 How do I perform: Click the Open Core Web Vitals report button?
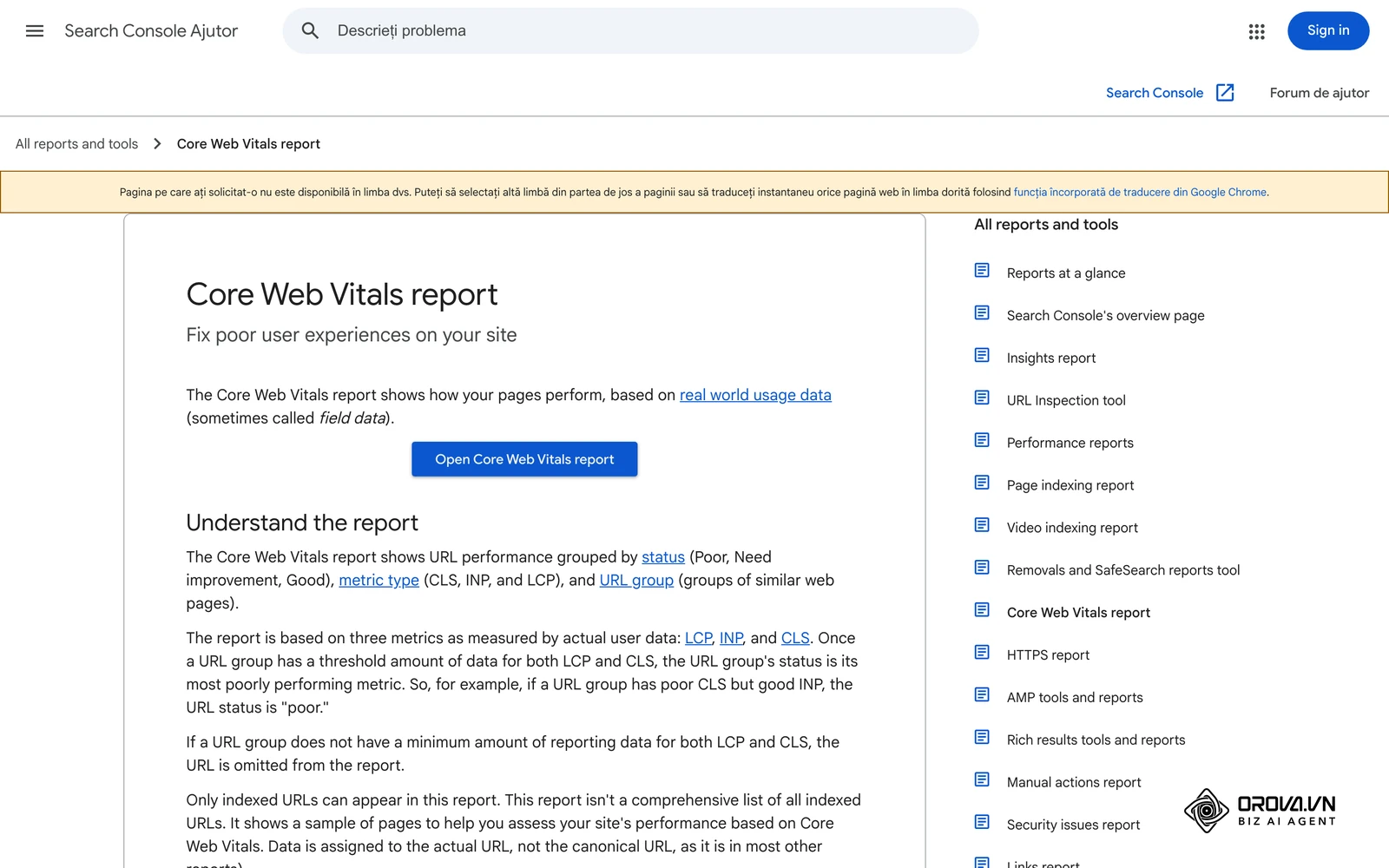point(524,459)
